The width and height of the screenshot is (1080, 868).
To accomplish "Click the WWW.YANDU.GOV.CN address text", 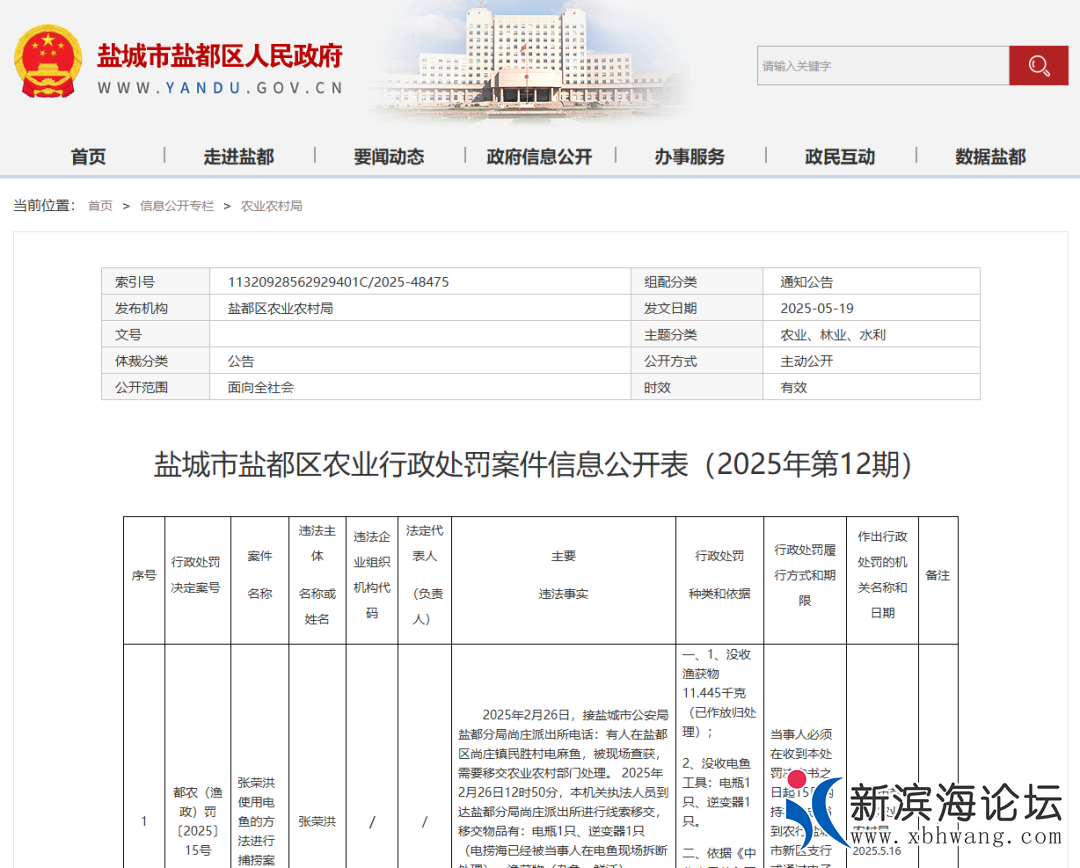I will 220,88.
